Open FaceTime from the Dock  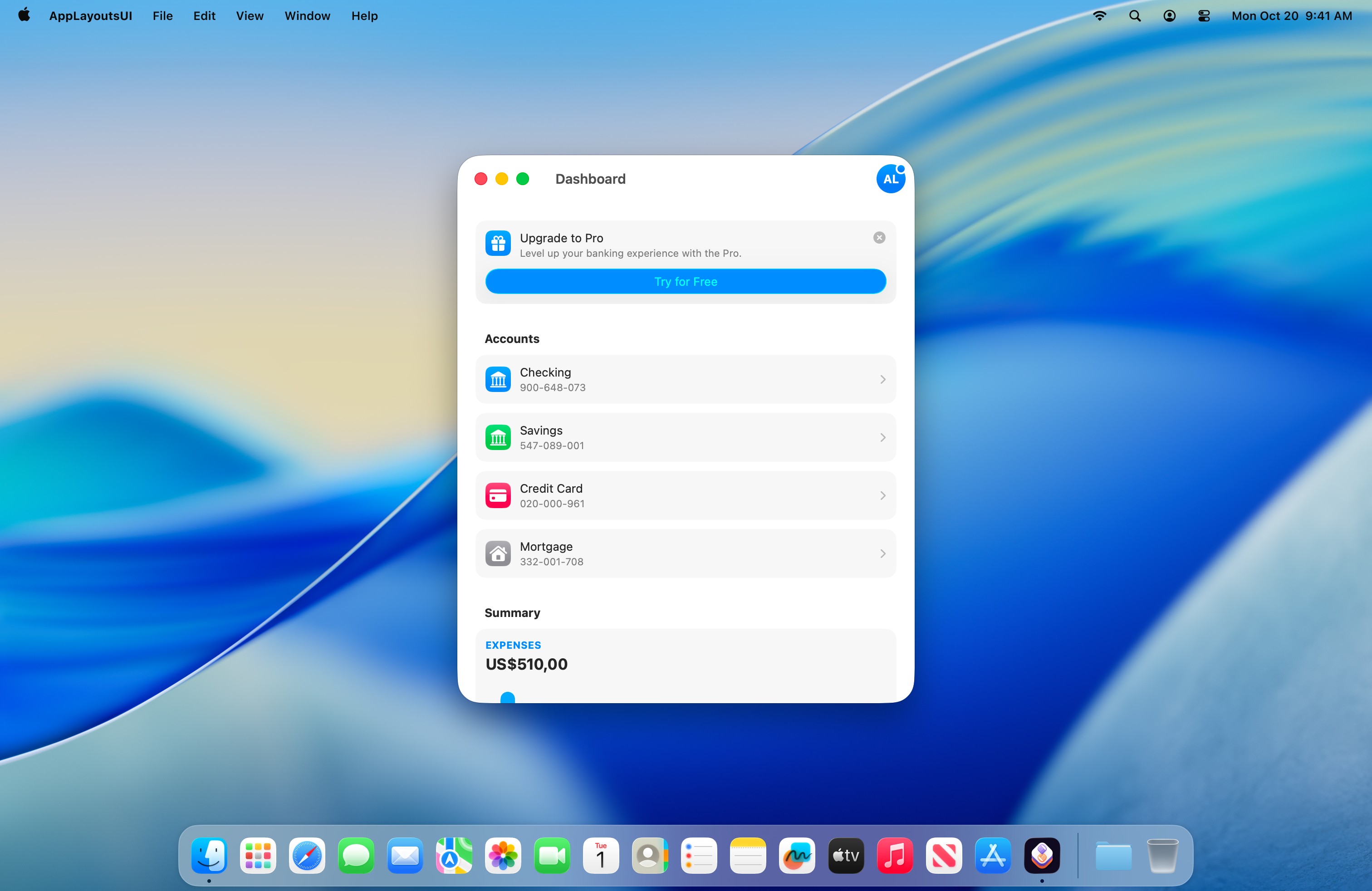(552, 855)
